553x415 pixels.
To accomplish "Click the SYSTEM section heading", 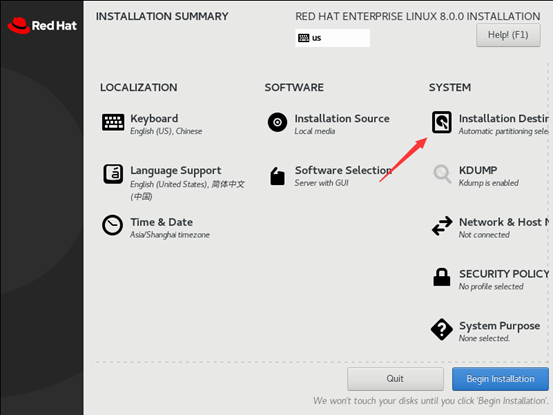I will [x=450, y=87].
